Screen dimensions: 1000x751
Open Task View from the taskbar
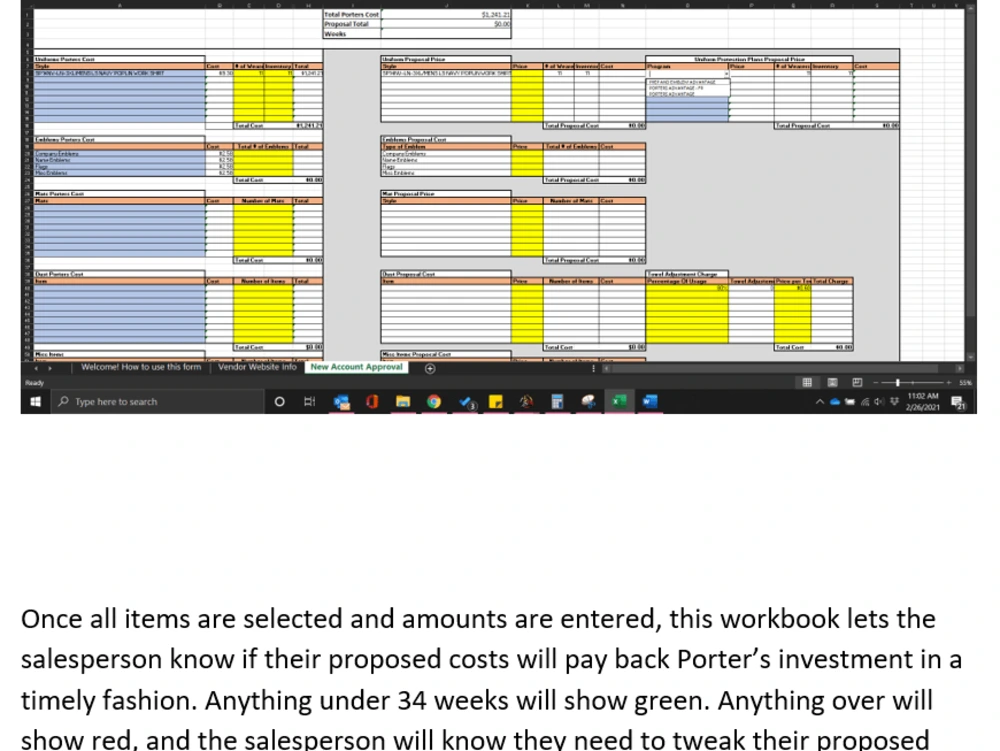pyautogui.click(x=309, y=402)
